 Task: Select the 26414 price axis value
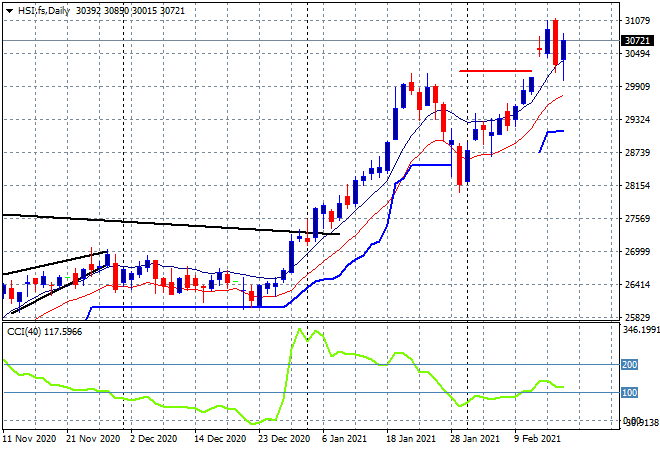[637, 285]
